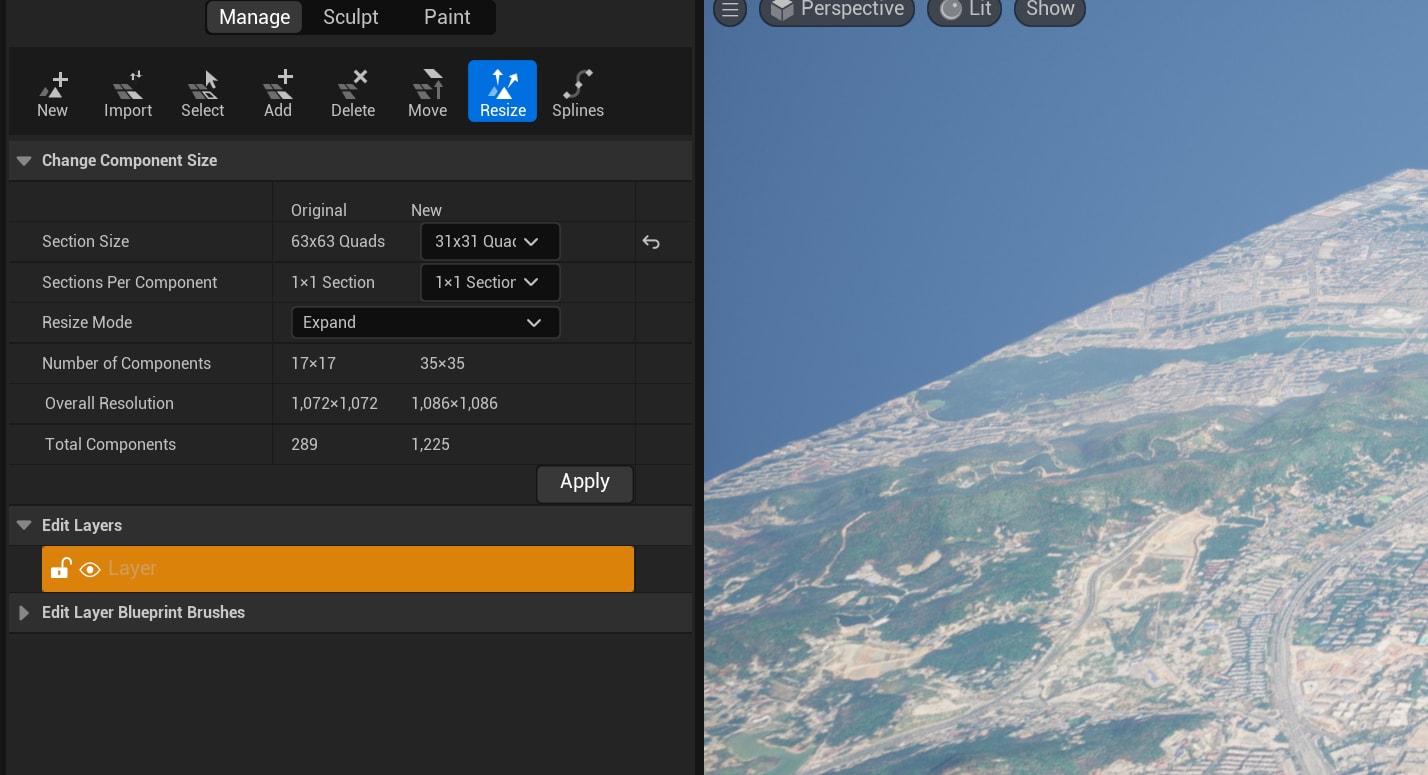The image size is (1428, 775).
Task: Open the Resize Mode Expand dropdown
Action: (x=425, y=322)
